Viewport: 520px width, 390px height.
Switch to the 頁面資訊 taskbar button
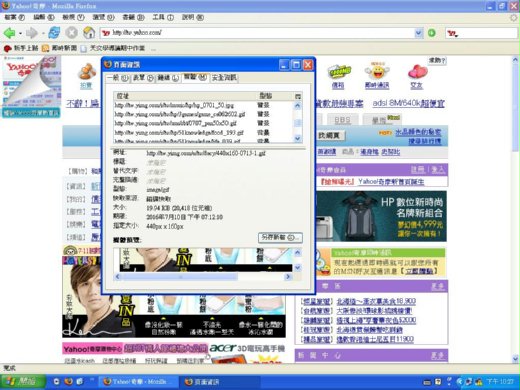220,382
